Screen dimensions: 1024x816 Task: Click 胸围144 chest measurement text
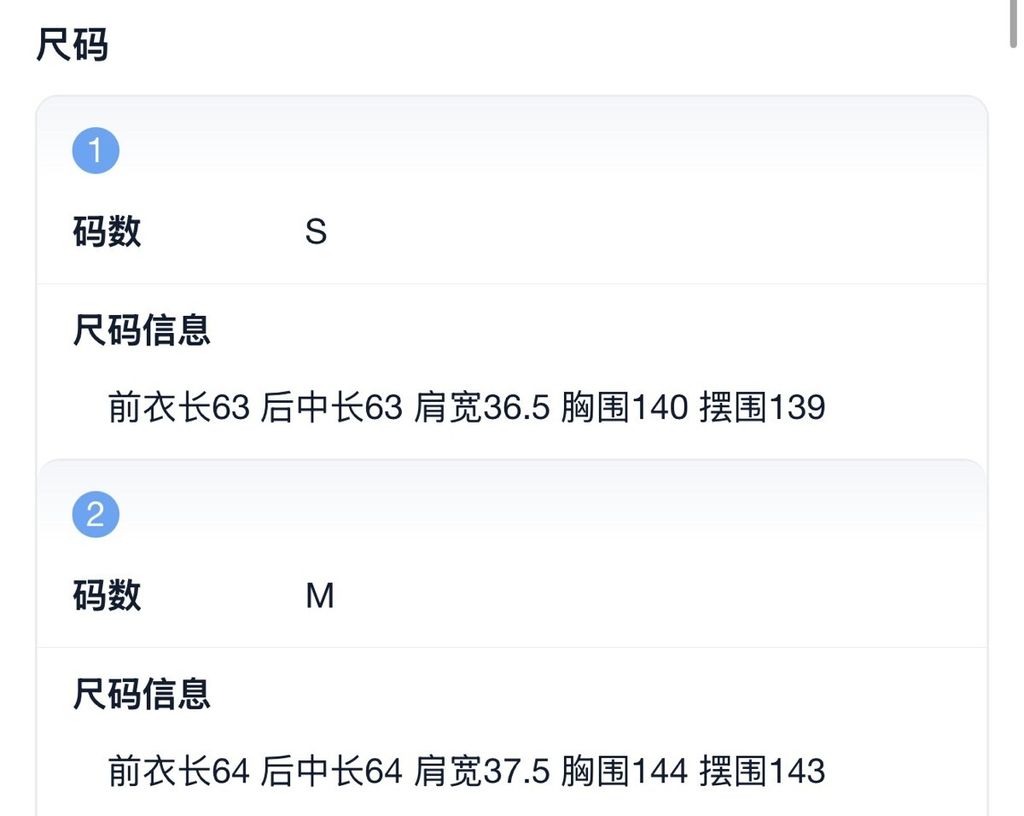click(x=625, y=771)
